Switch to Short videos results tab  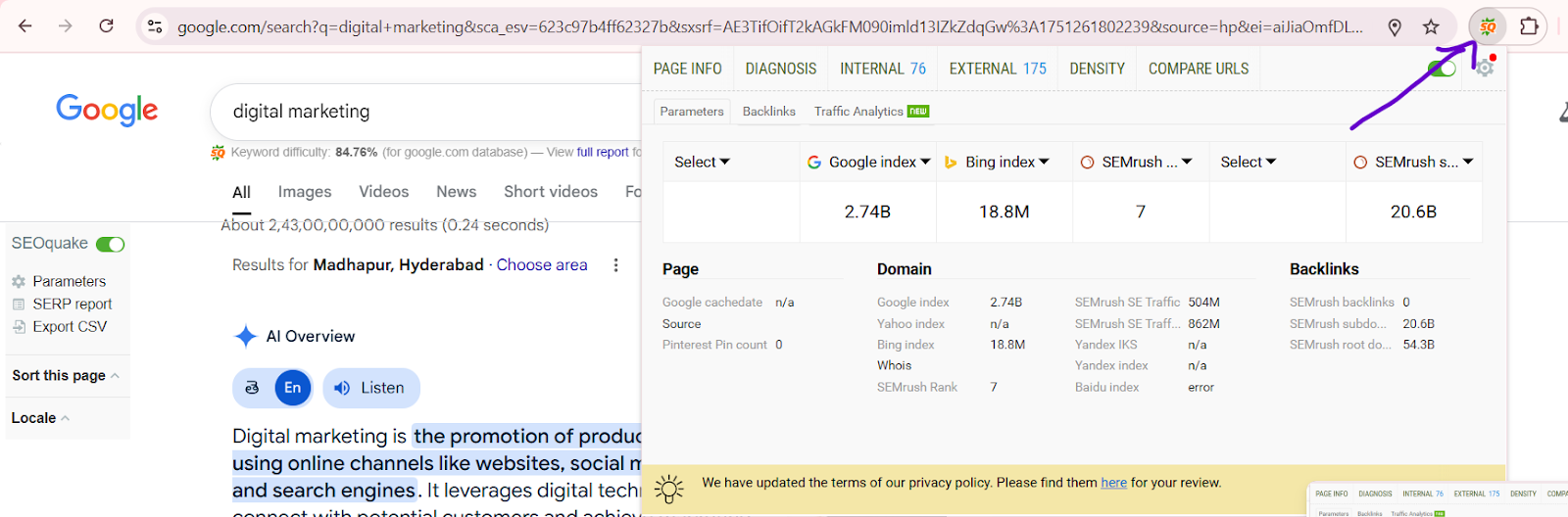pyautogui.click(x=551, y=192)
